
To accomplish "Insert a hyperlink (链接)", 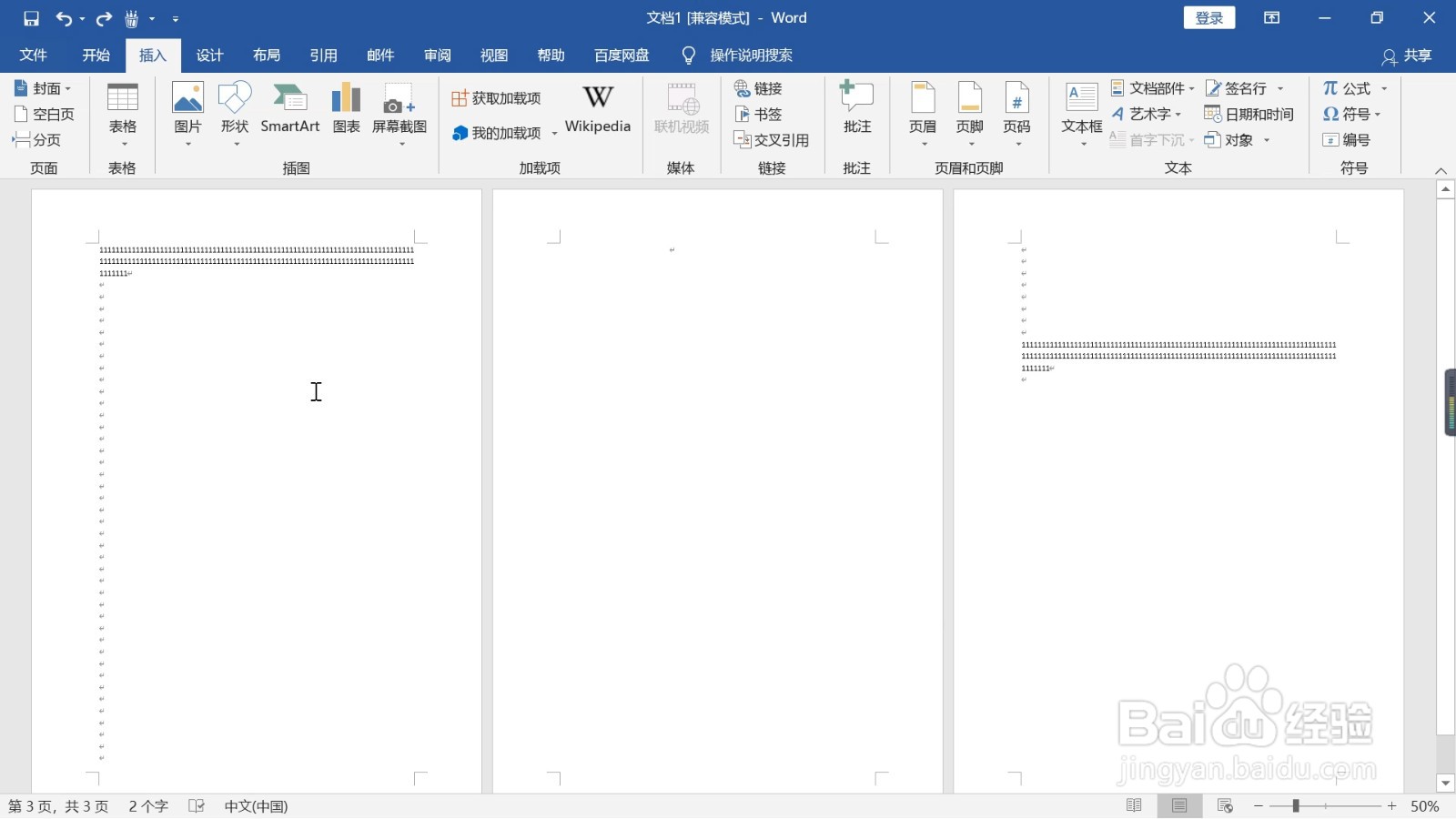I will pyautogui.click(x=759, y=88).
